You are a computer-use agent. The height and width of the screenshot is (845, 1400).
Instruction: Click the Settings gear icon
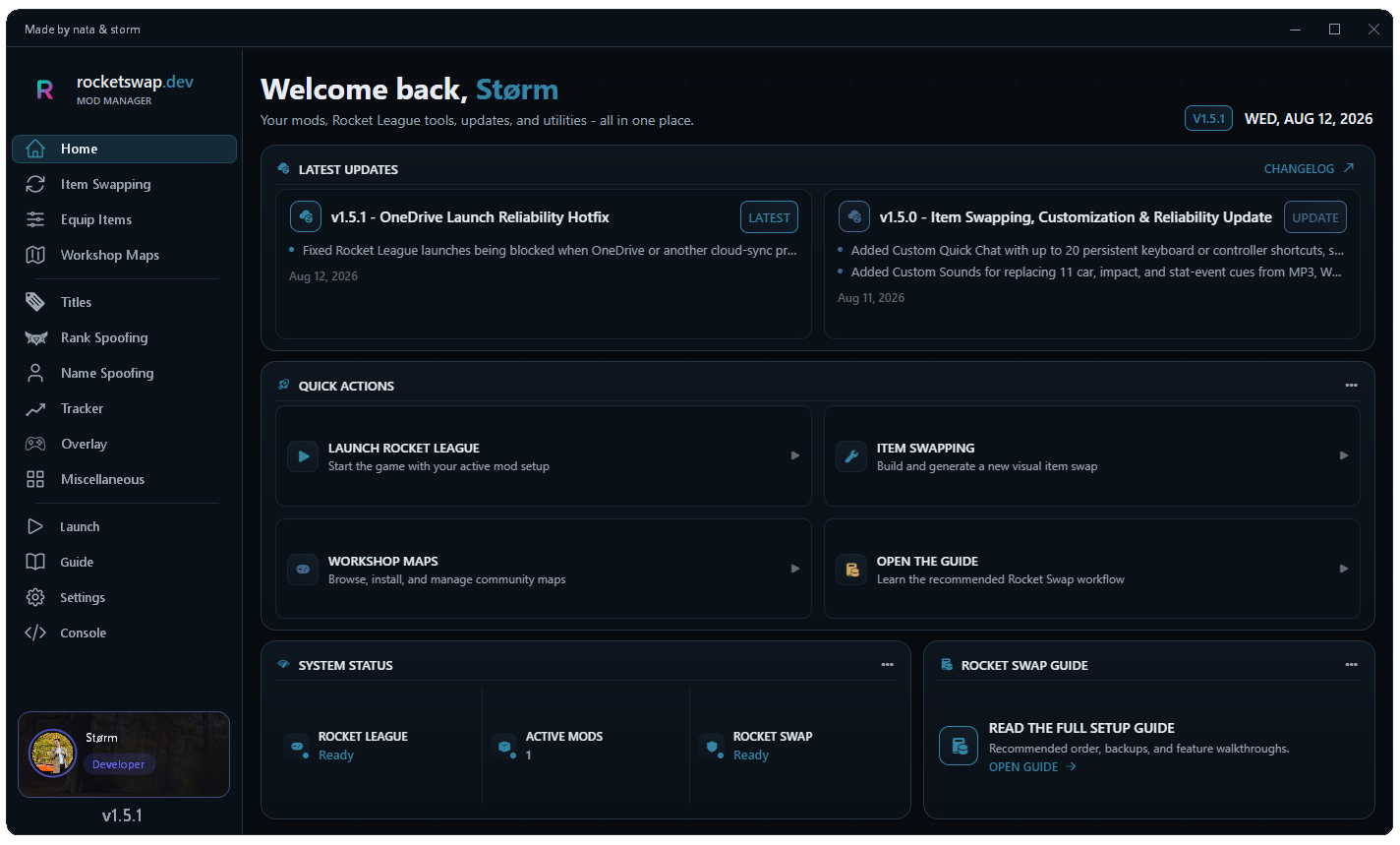(35, 597)
